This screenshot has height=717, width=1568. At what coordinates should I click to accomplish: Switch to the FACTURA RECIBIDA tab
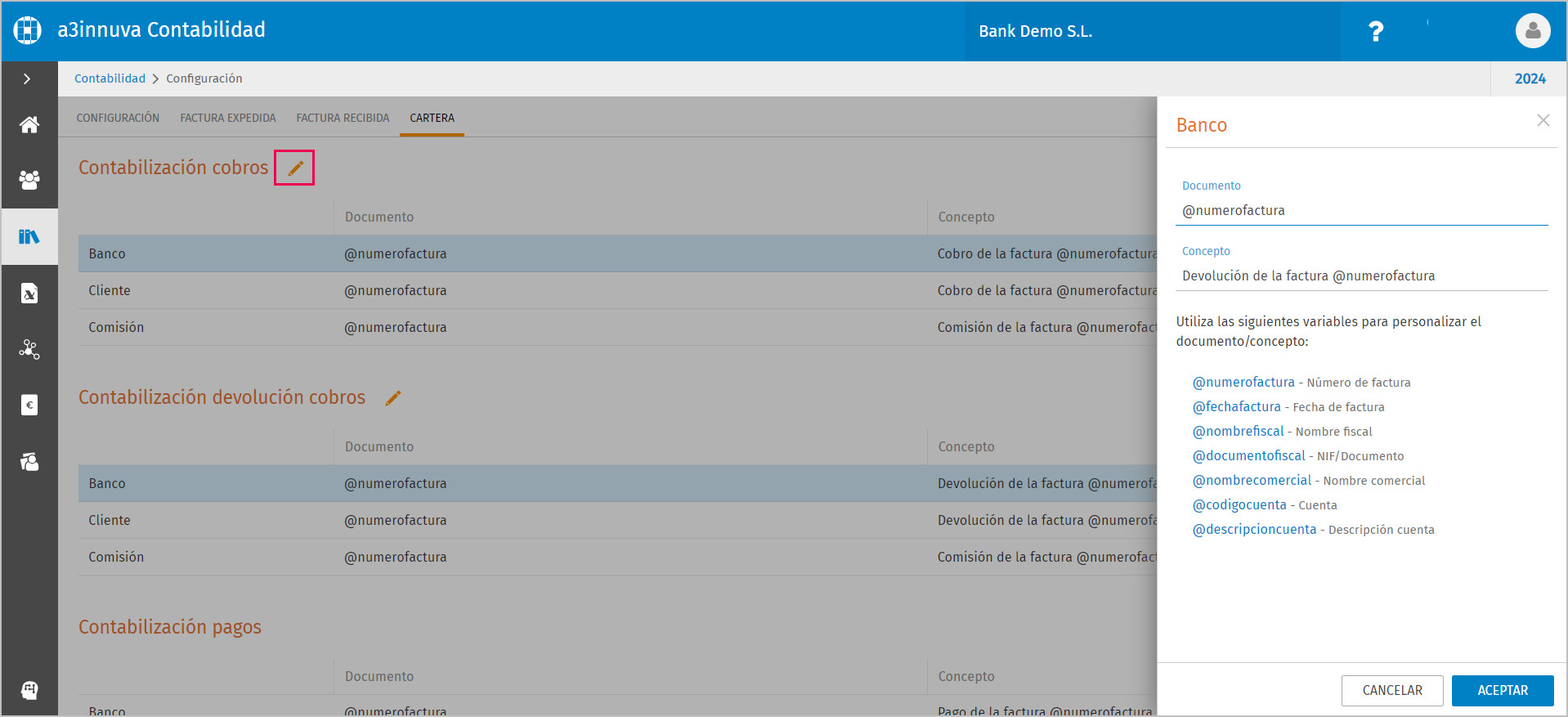(x=343, y=118)
